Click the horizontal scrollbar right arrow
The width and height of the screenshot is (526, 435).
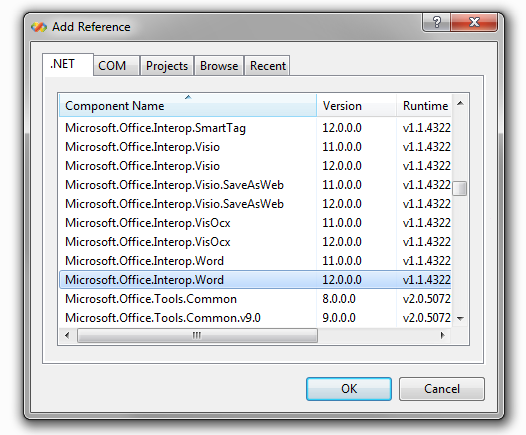(x=442, y=335)
